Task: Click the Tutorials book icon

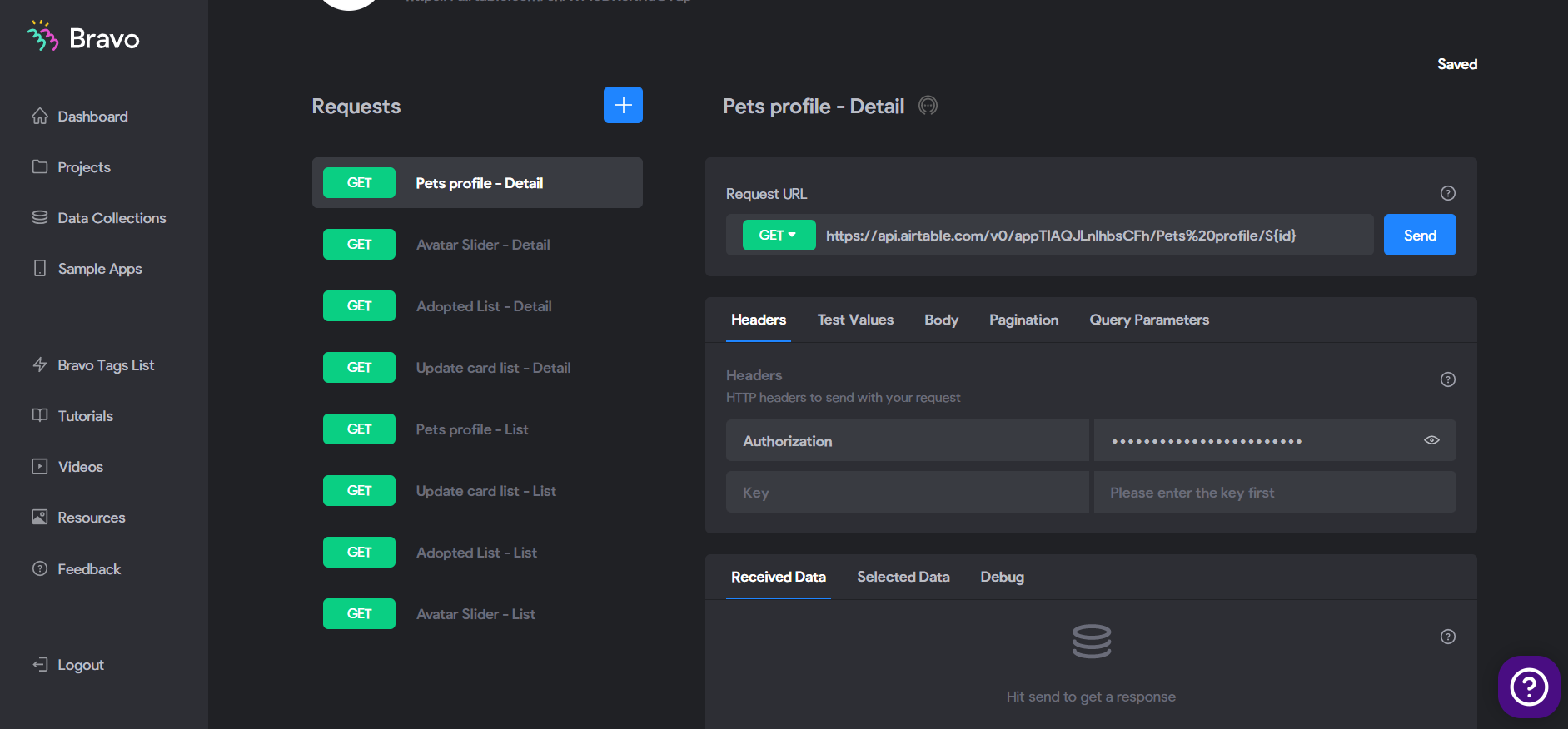Action: (40, 415)
